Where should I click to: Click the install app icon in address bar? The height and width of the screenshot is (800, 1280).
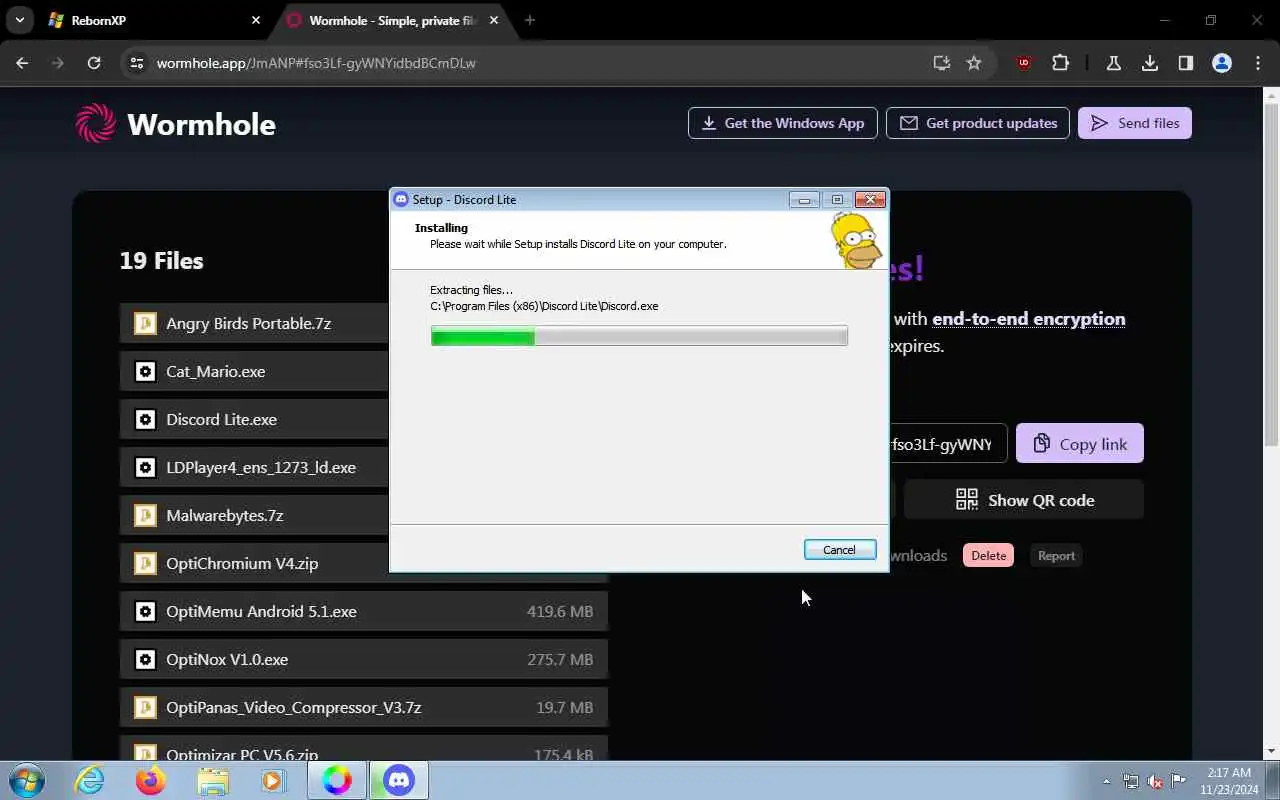pos(941,63)
